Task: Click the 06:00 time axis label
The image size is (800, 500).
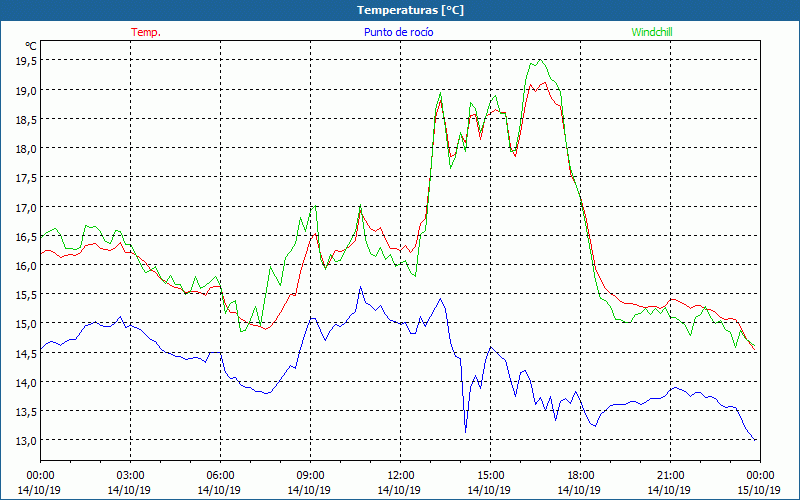Action: click(220, 476)
